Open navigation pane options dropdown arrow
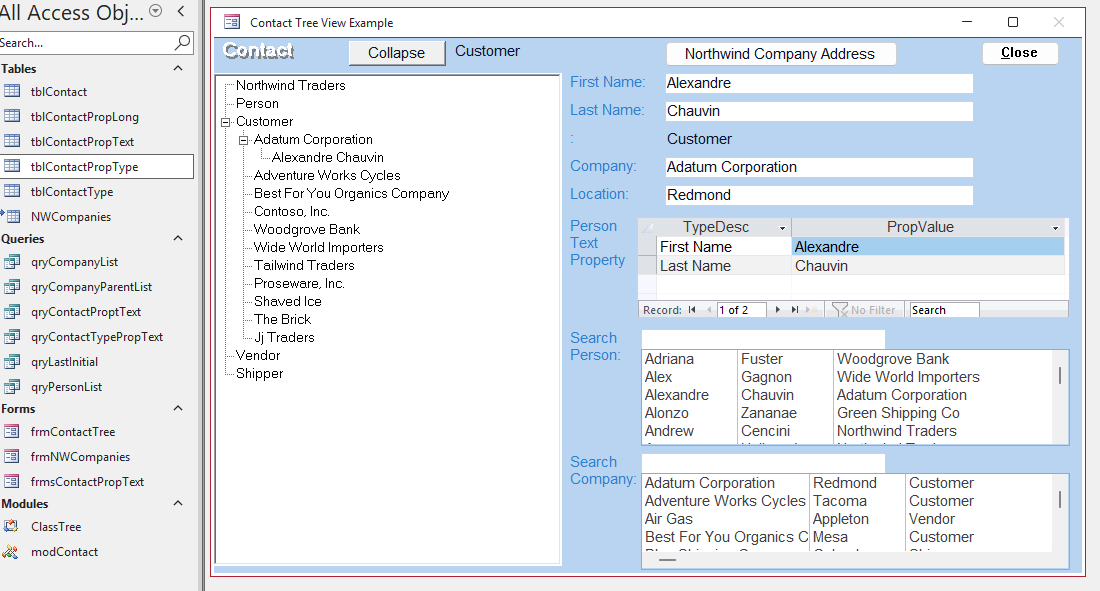 (156, 11)
